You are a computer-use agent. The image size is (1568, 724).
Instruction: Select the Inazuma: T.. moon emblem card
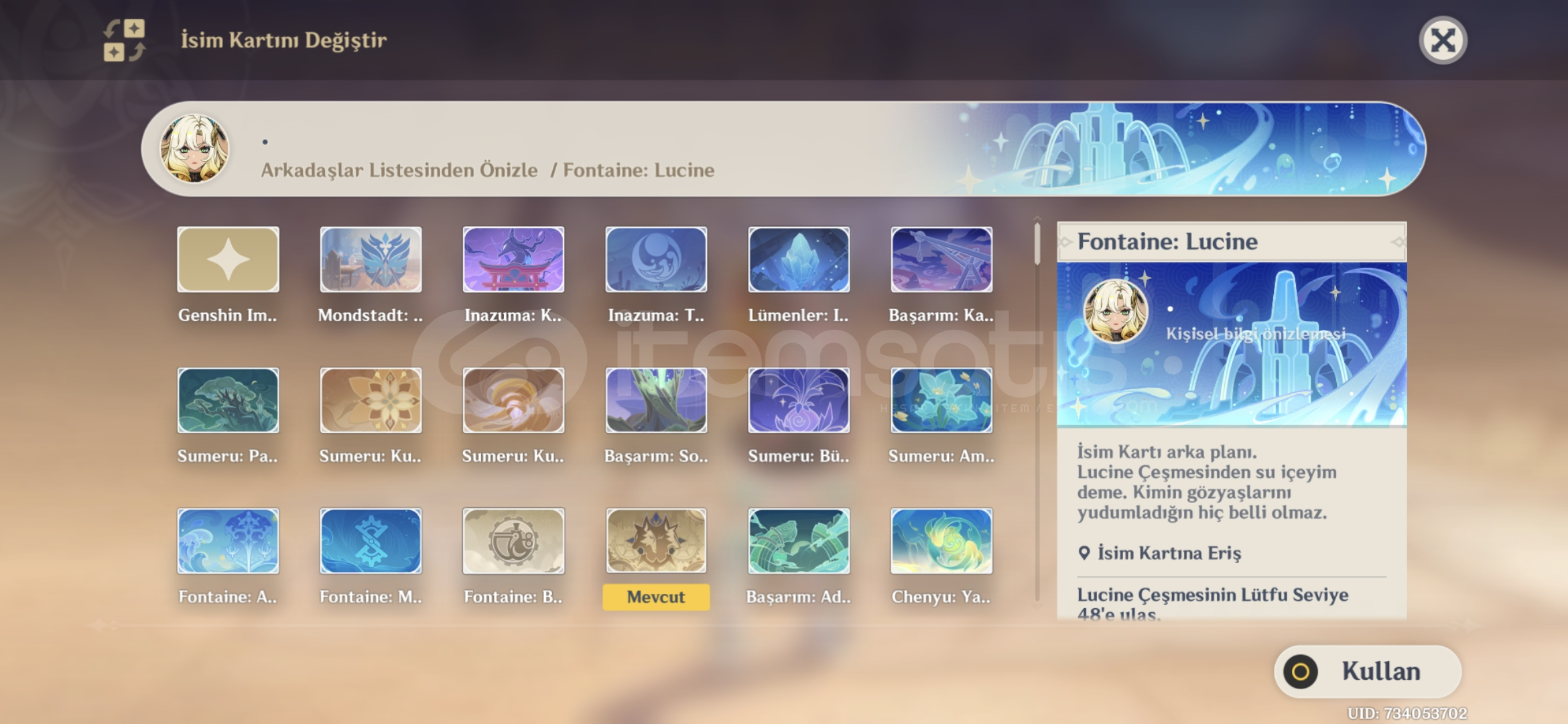tap(656, 259)
